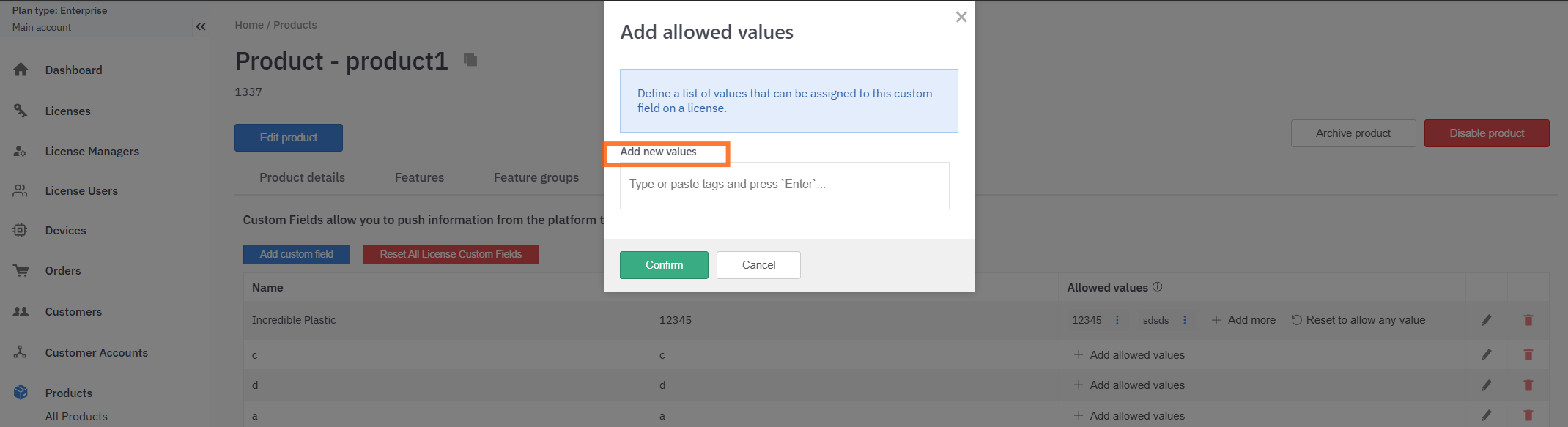The height and width of the screenshot is (427, 1568).
Task: Open options menu for value 12345
Action: (x=1117, y=320)
